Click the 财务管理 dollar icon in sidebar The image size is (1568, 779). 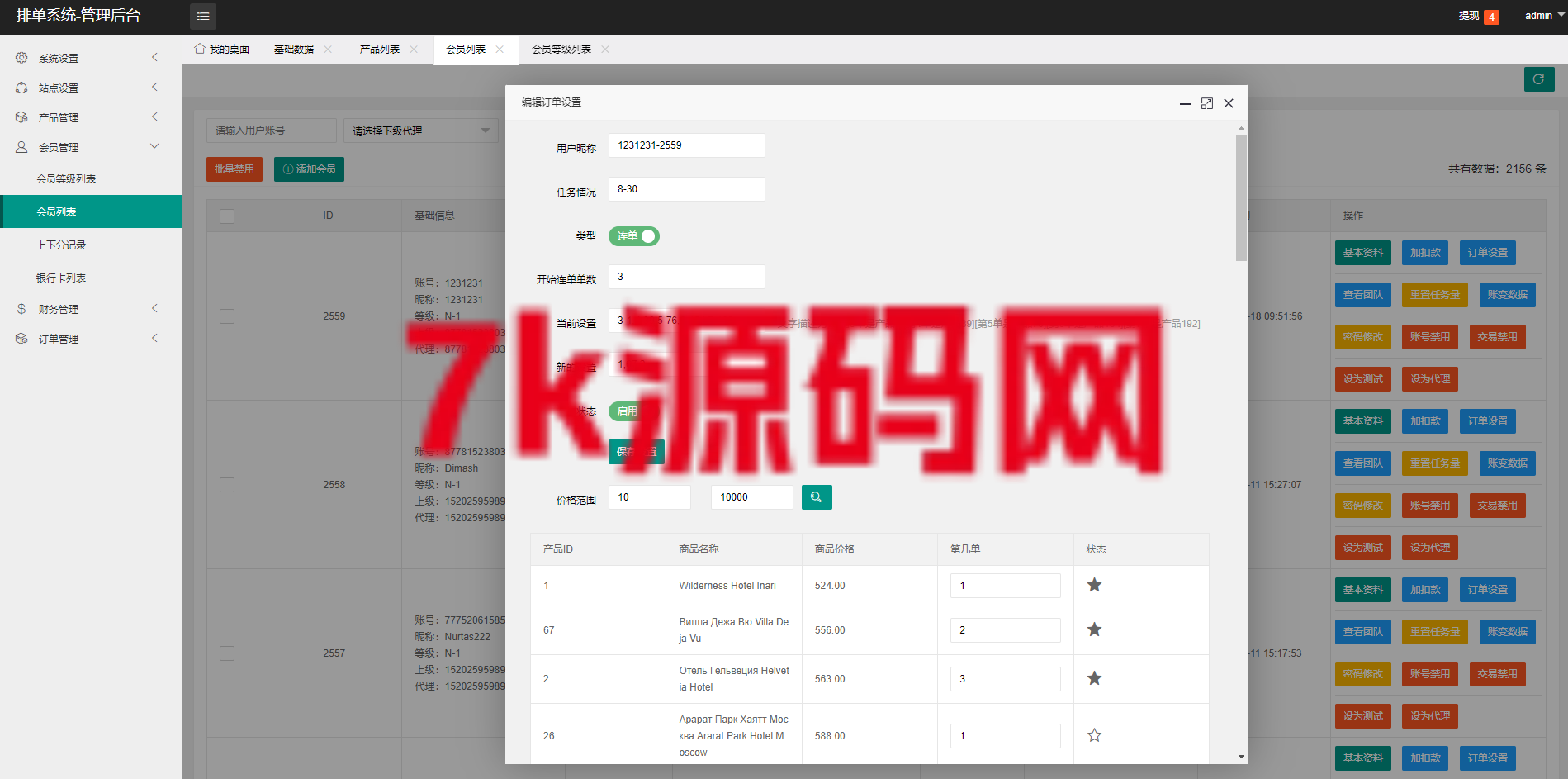pos(21,309)
